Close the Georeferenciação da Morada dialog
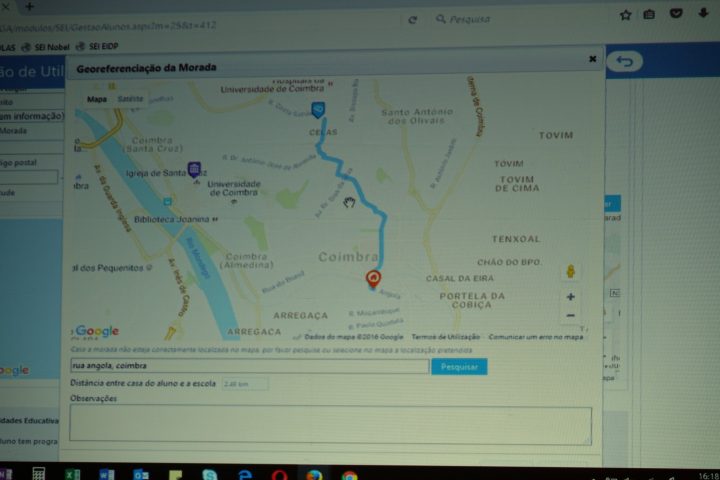 (592, 59)
